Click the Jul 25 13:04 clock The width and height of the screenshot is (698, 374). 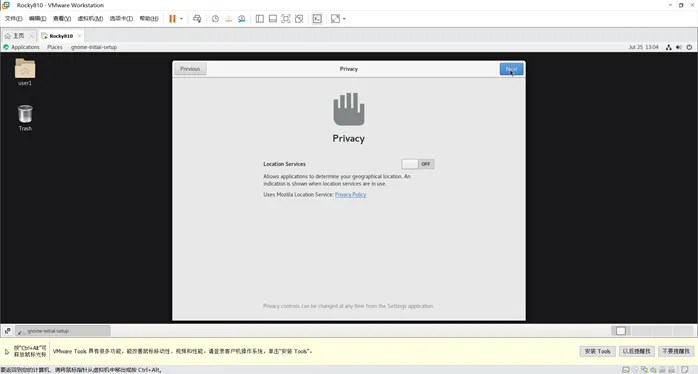click(x=643, y=47)
